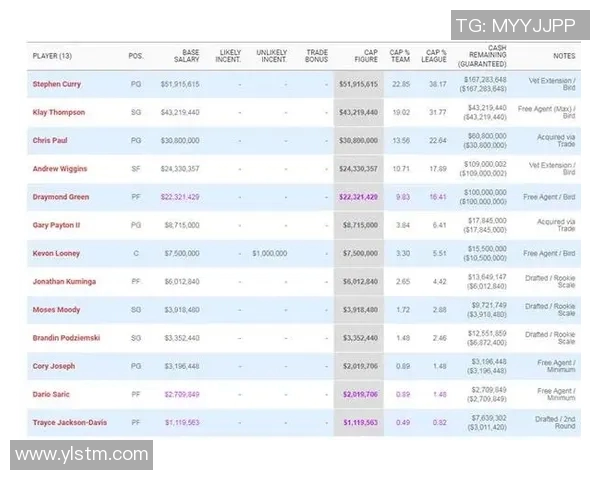The height and width of the screenshot is (480, 600).
Task: Select Dario Saric in the table
Action: pos(53,394)
